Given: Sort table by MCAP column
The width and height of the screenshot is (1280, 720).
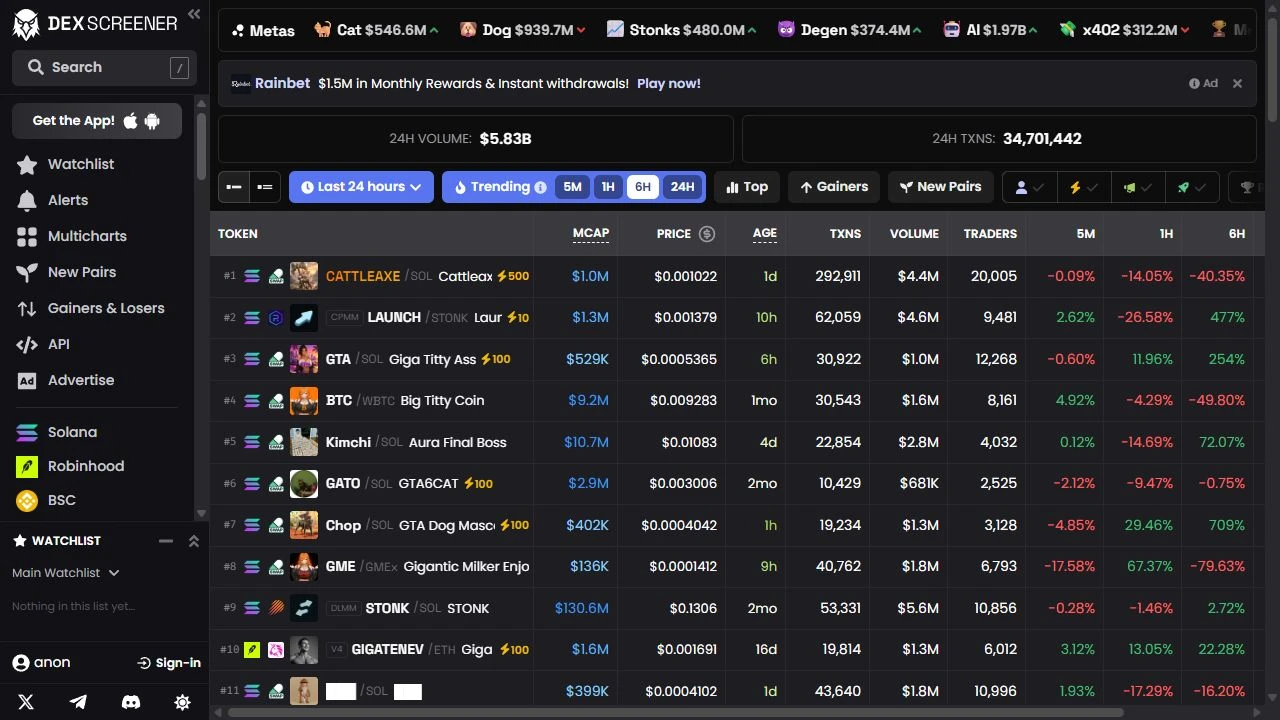Looking at the screenshot, I should pos(590,233).
